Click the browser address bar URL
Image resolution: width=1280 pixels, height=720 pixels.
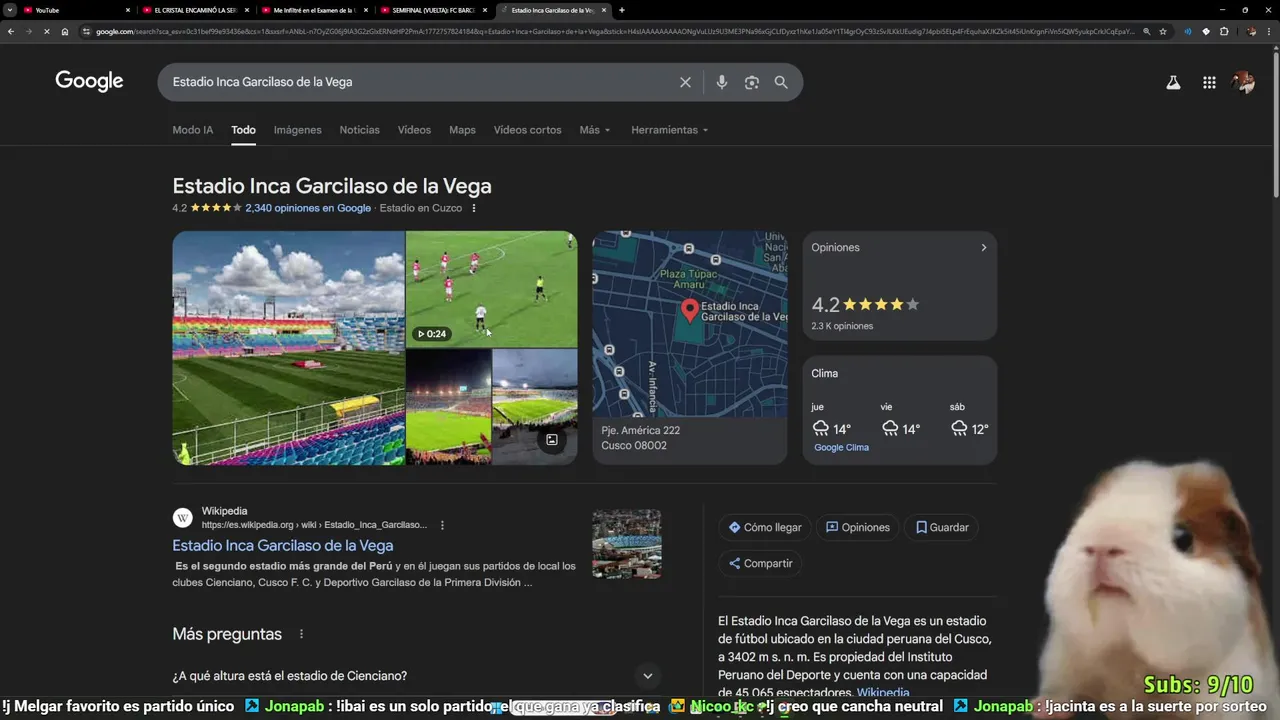tap(615, 31)
